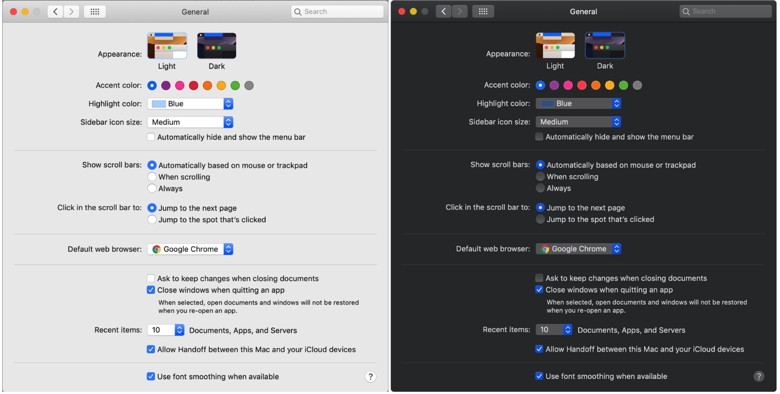
Task: Select pink accent color in light window
Action: [x=180, y=86]
